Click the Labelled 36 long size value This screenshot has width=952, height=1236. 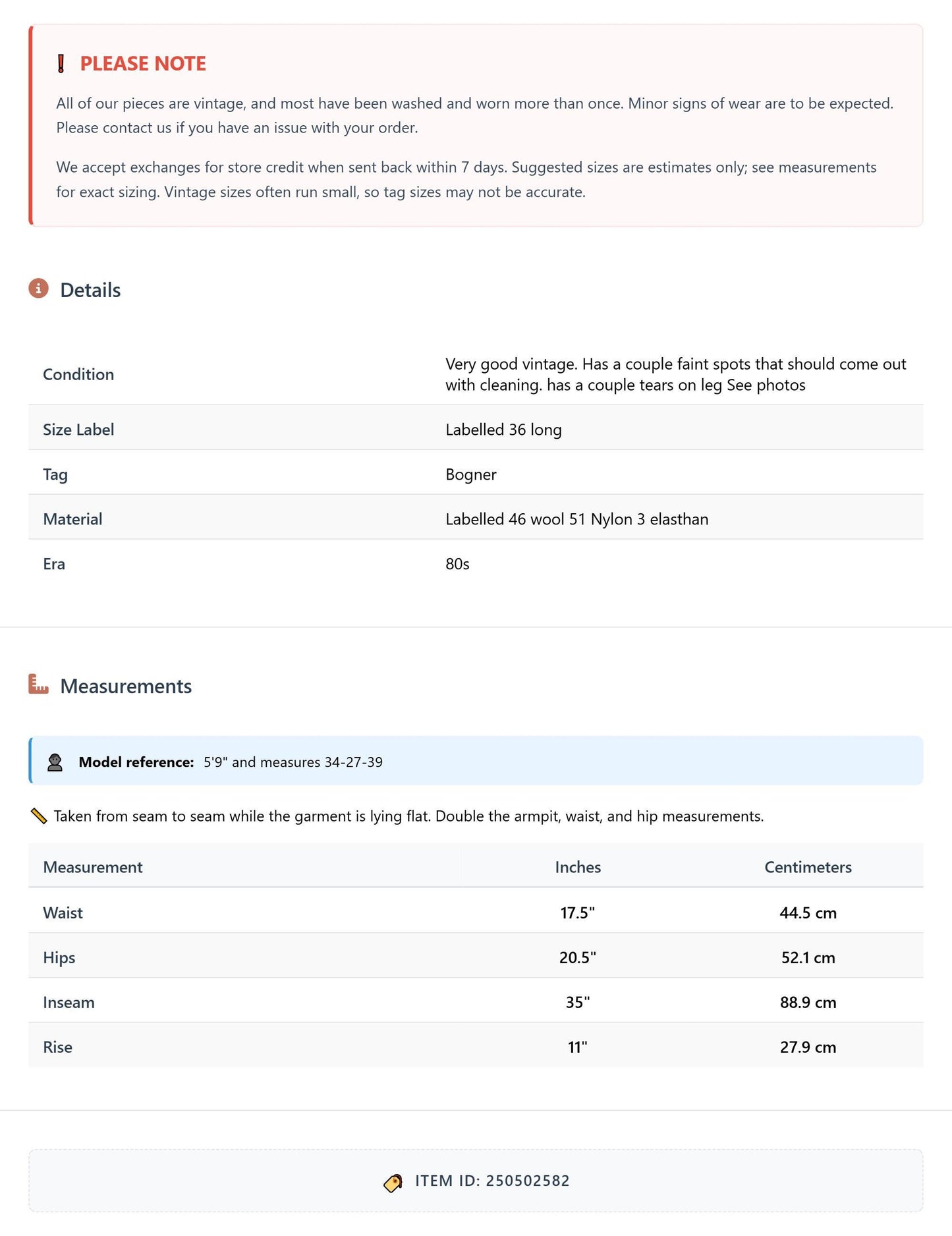coord(503,430)
